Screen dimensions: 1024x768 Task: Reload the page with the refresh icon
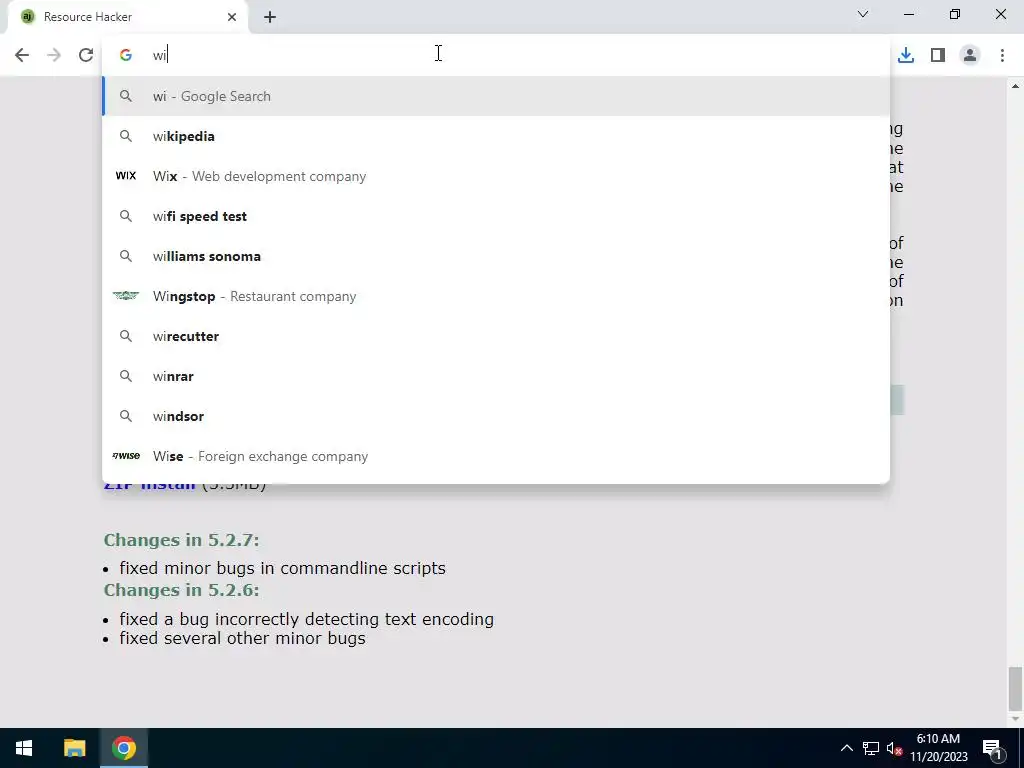coord(86,55)
